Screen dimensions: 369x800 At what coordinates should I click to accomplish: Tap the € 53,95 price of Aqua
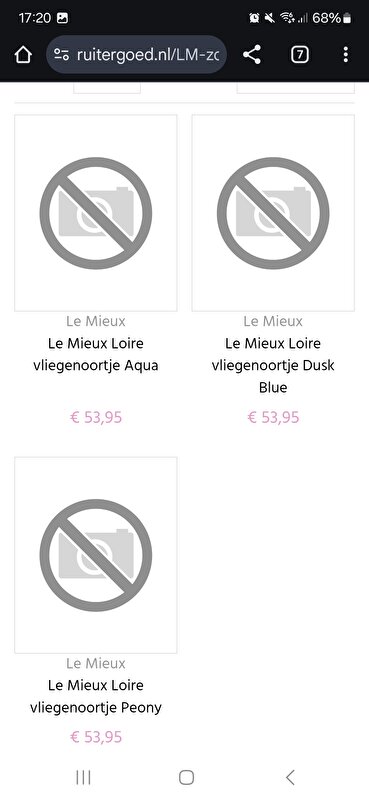96,417
